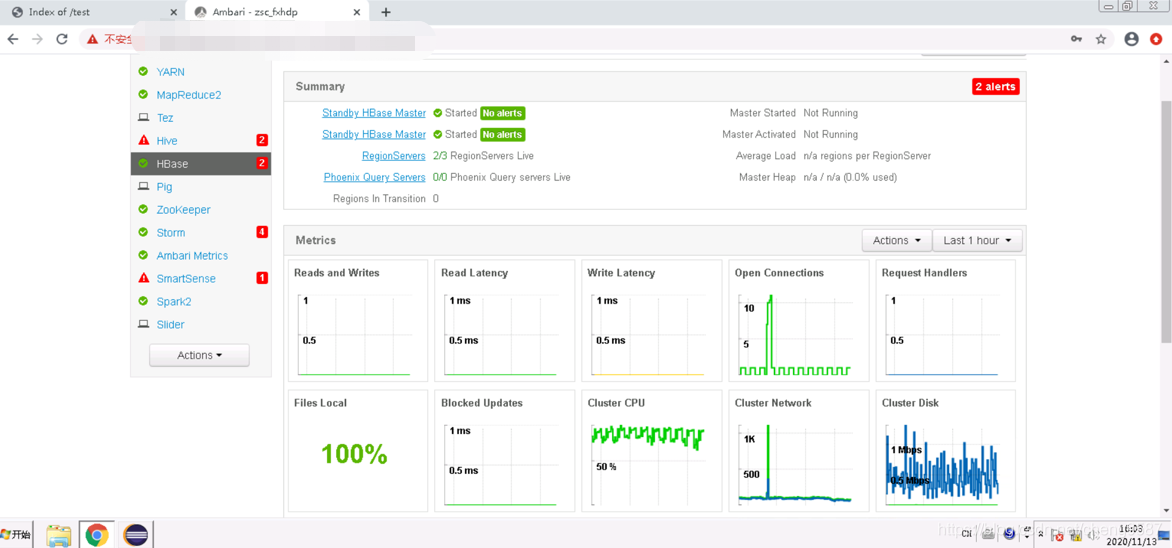Close the Ambari tab
Viewport: 1172px width, 548px height.
(x=357, y=13)
